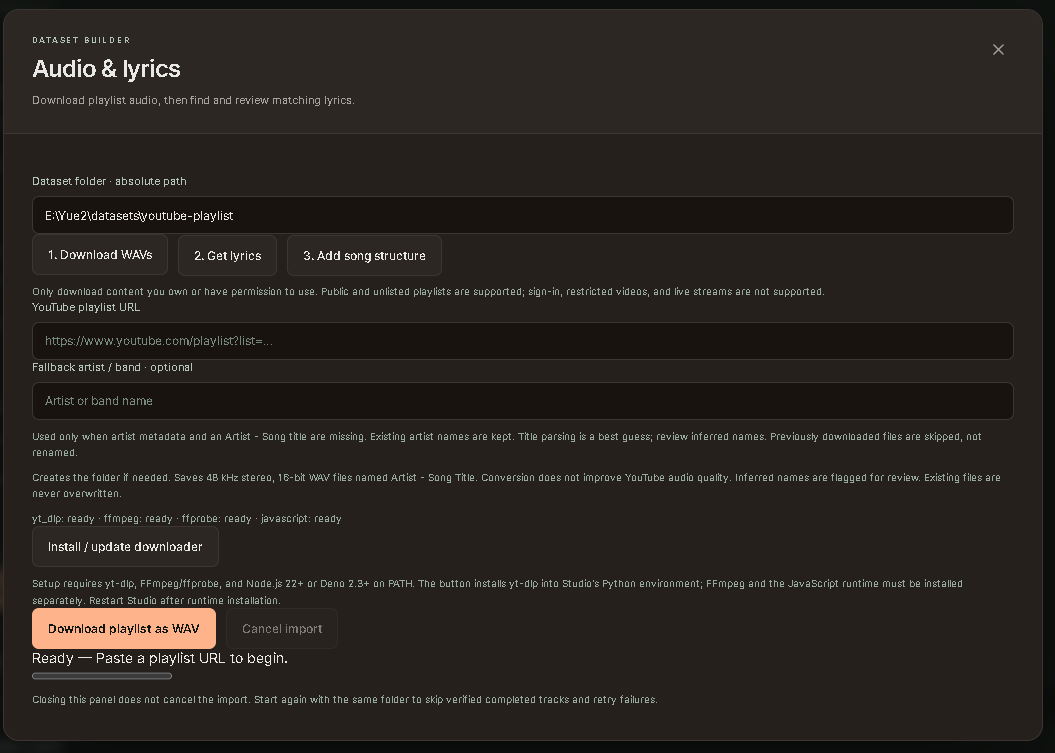Click Install / update downloader button
The image size is (1055, 753).
[125, 547]
